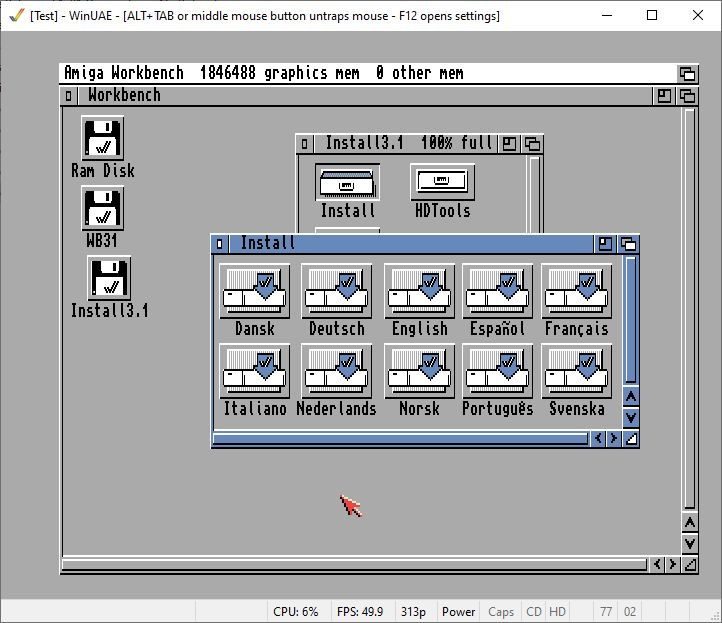Screen dimensions: 722x623
Task: Close the Install3.1 window via close gadget
Action: point(304,144)
